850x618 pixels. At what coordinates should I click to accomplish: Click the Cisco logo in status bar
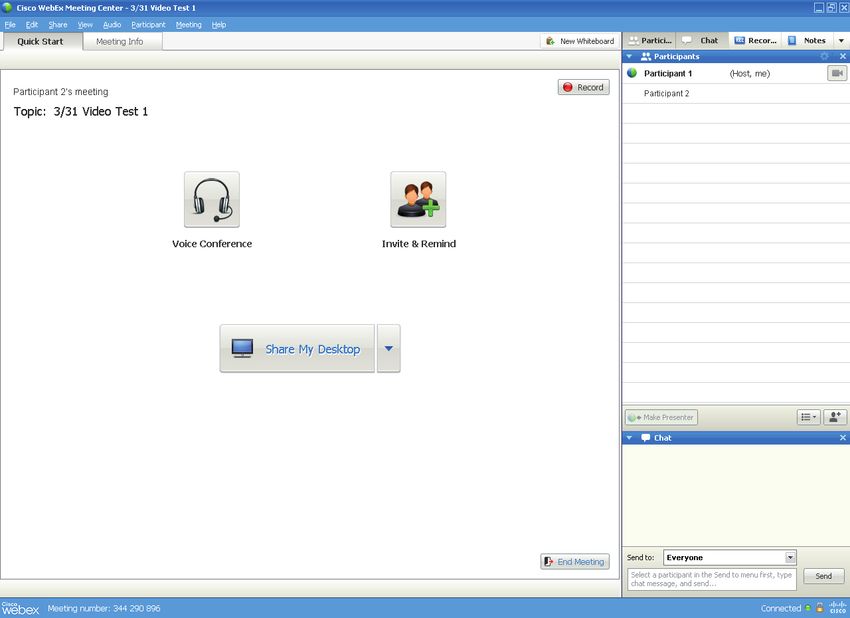[838, 607]
